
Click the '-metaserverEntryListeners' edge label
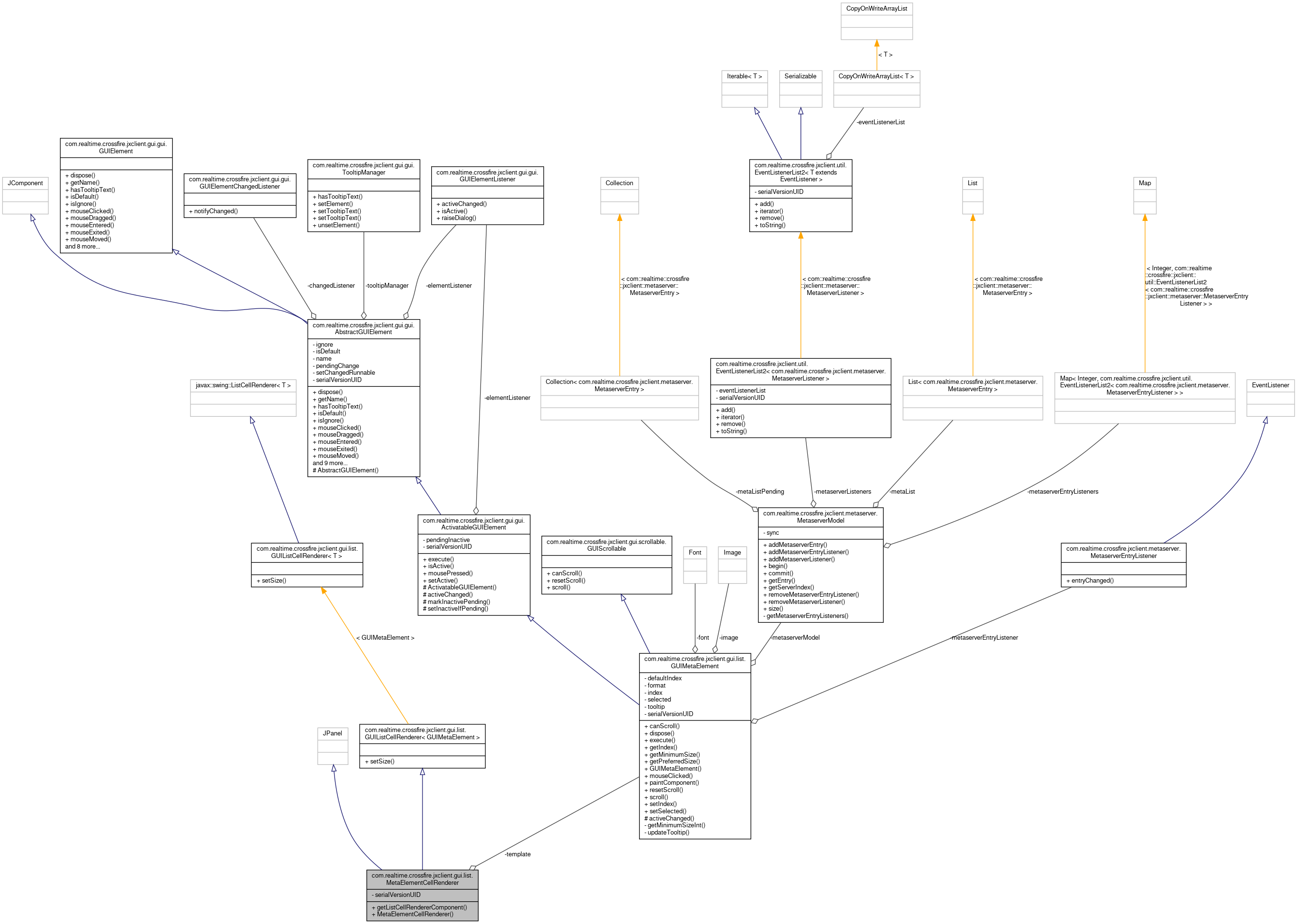coord(1063,492)
